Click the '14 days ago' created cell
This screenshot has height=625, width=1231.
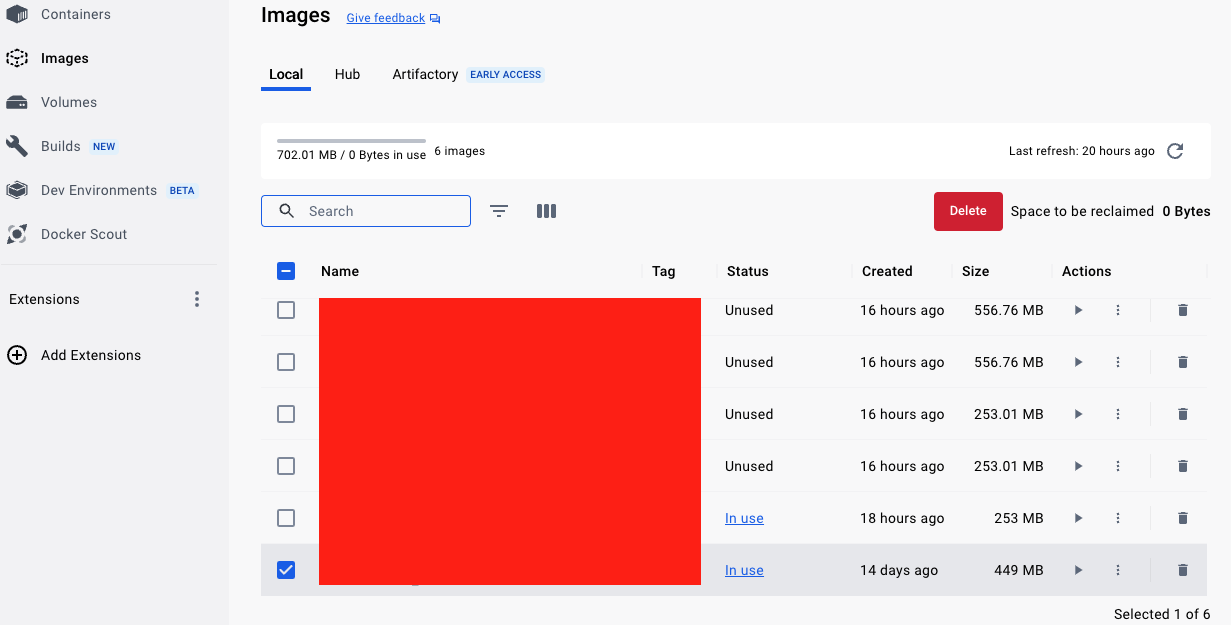(x=899, y=570)
